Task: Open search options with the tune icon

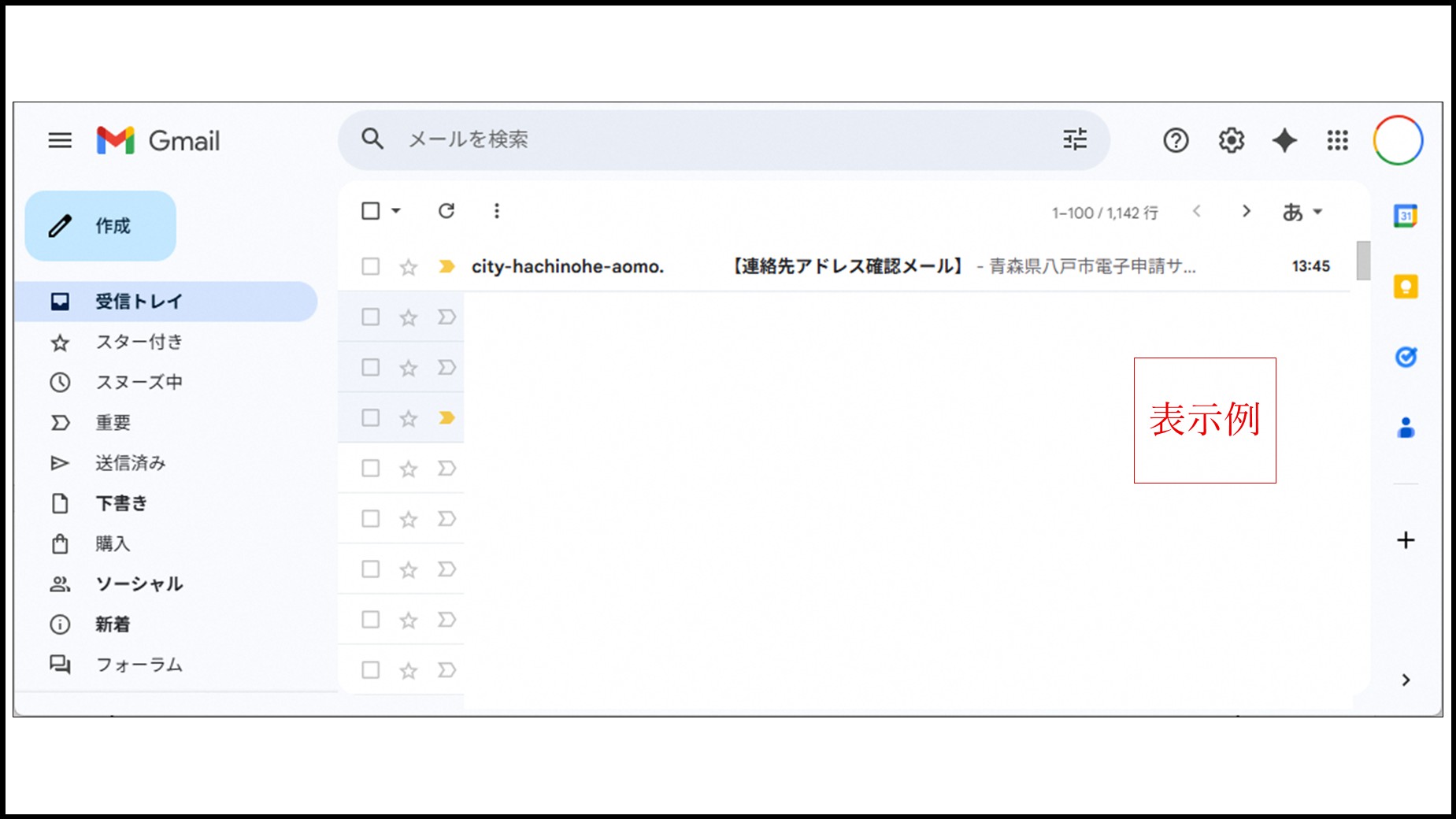Action: (1074, 140)
